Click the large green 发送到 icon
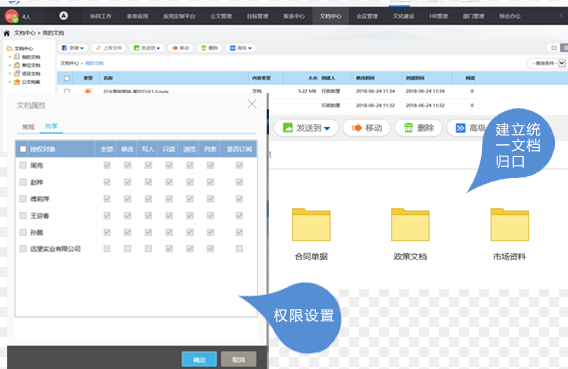 coord(288,128)
